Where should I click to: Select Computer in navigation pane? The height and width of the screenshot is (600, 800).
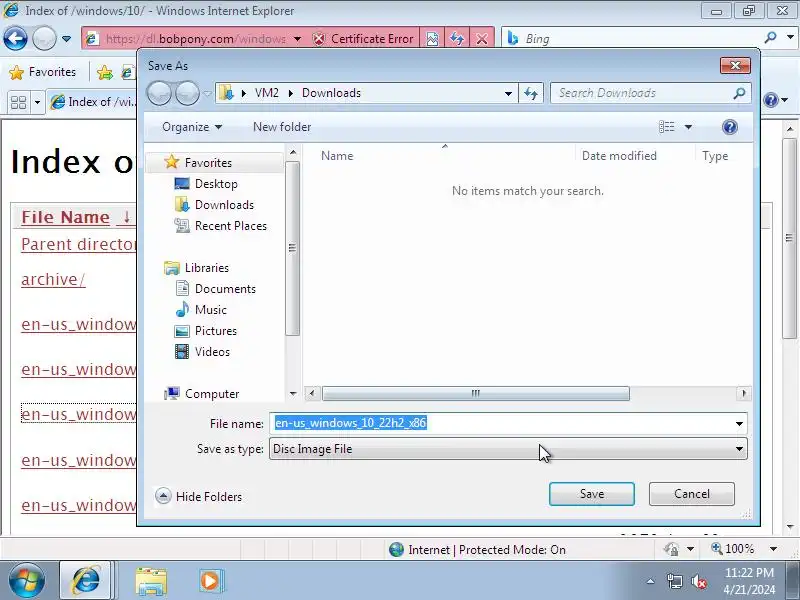point(212,394)
